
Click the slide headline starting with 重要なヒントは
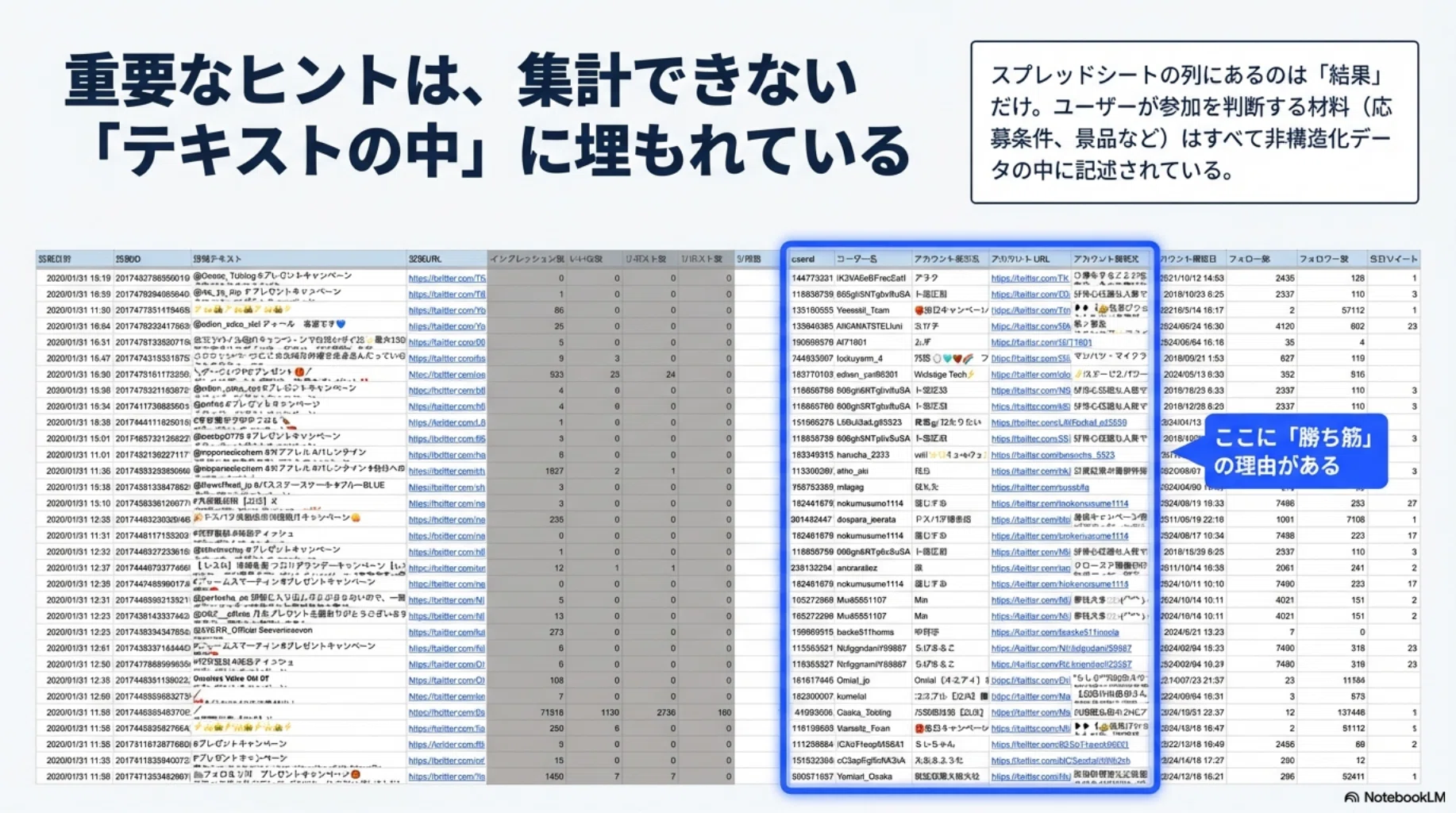[486, 114]
